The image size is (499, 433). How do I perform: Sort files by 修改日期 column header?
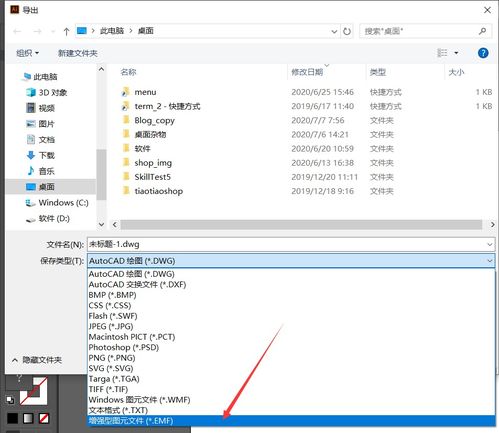pos(307,72)
